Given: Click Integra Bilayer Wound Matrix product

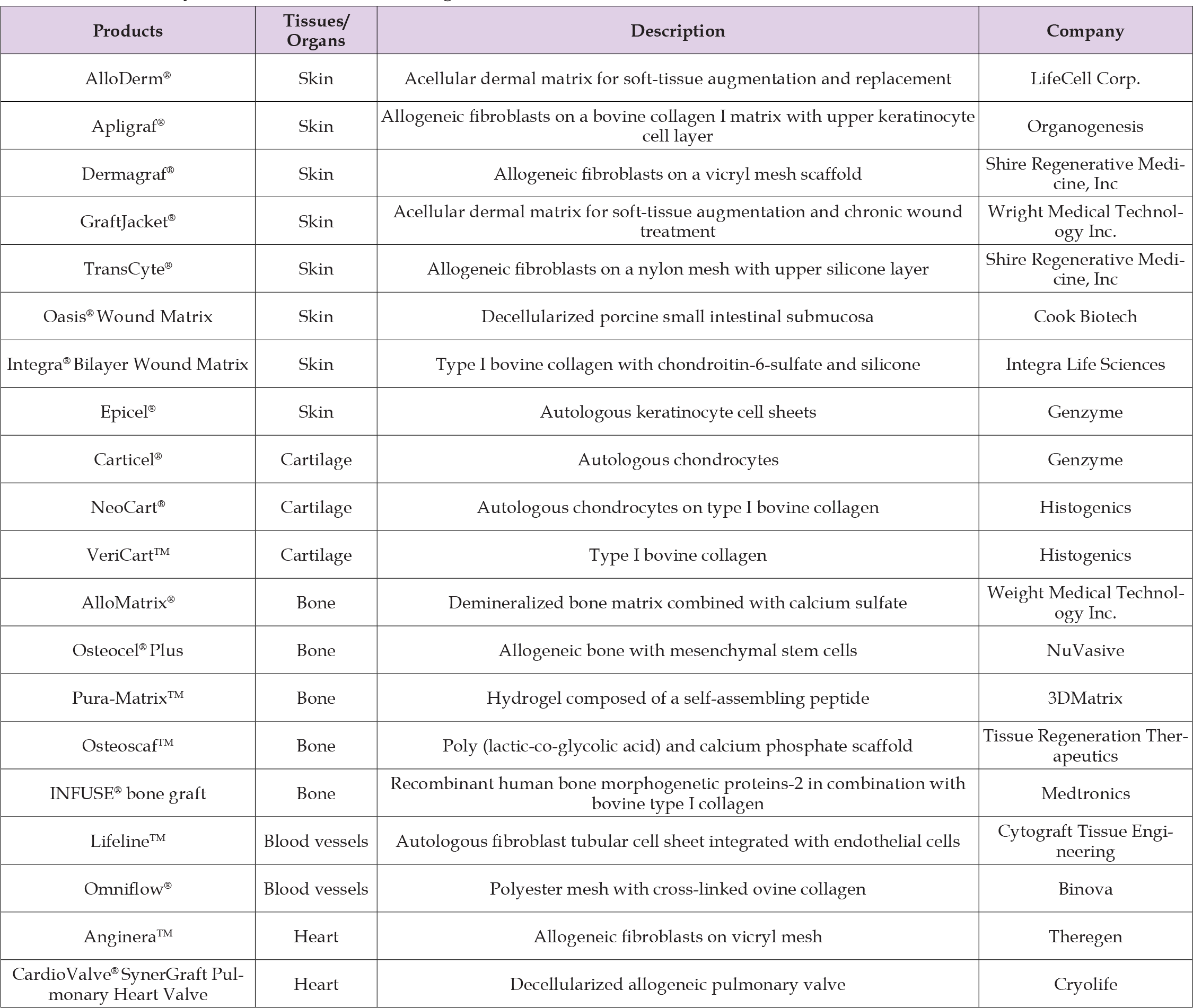Looking at the screenshot, I should [x=127, y=364].
